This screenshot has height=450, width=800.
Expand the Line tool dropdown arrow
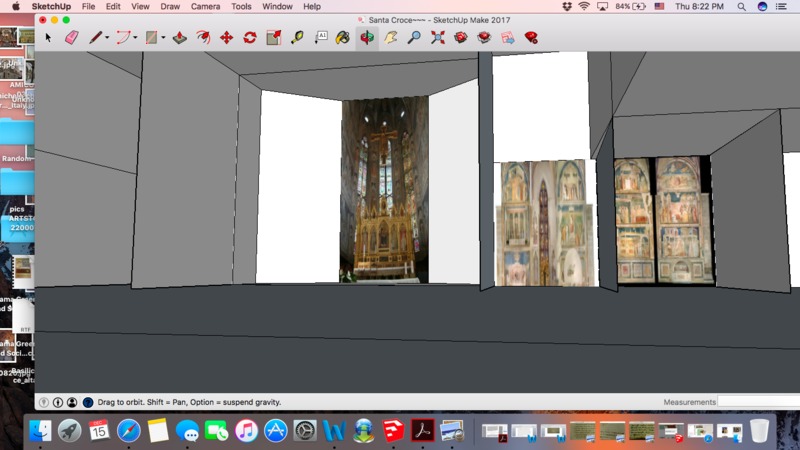(107, 37)
